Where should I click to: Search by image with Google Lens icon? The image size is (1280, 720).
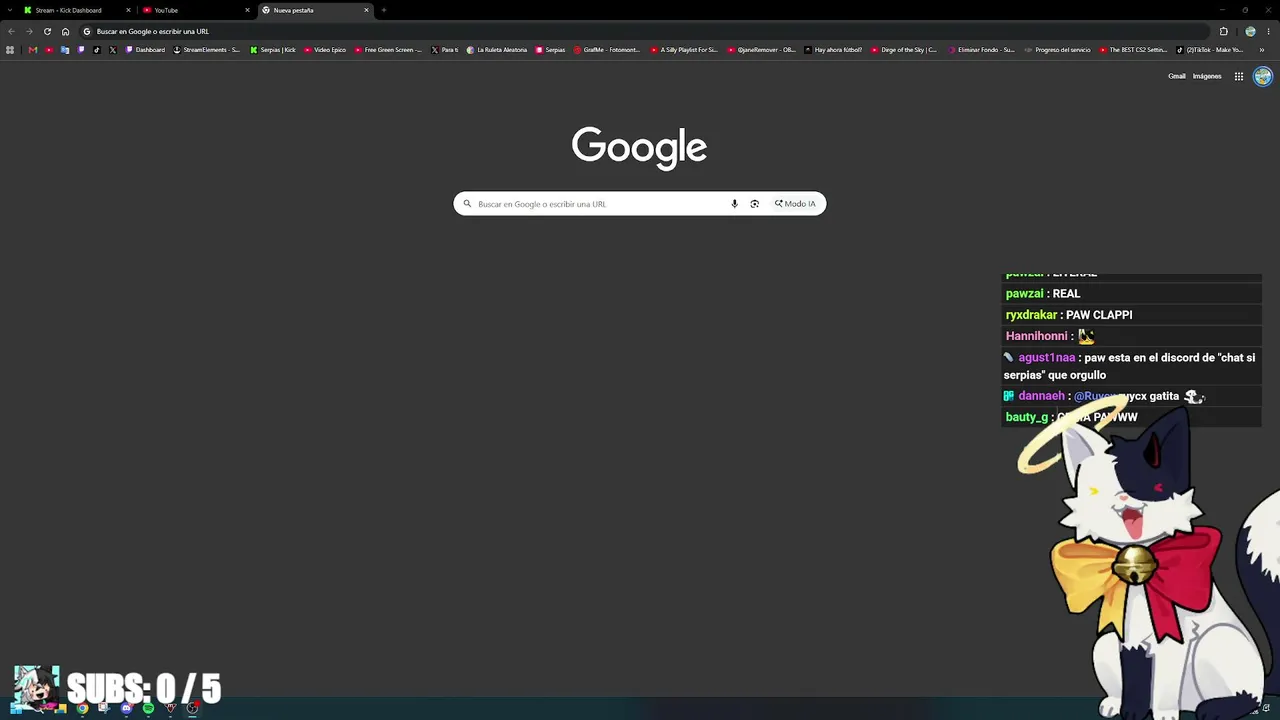755,204
